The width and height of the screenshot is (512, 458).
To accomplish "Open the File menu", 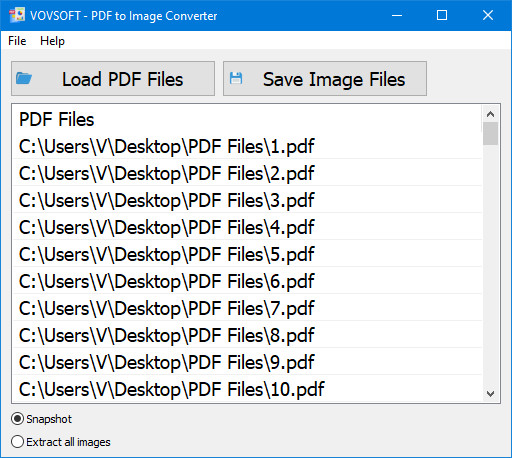I will tap(17, 41).
